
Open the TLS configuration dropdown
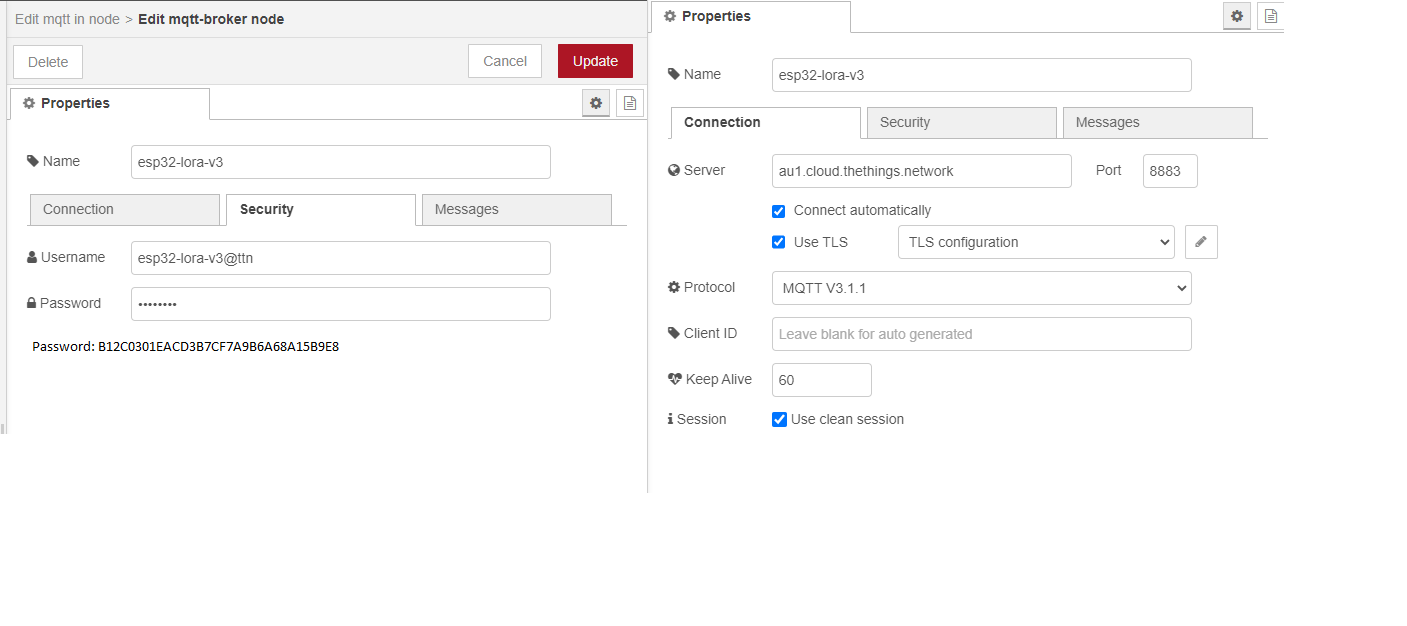coord(1036,242)
